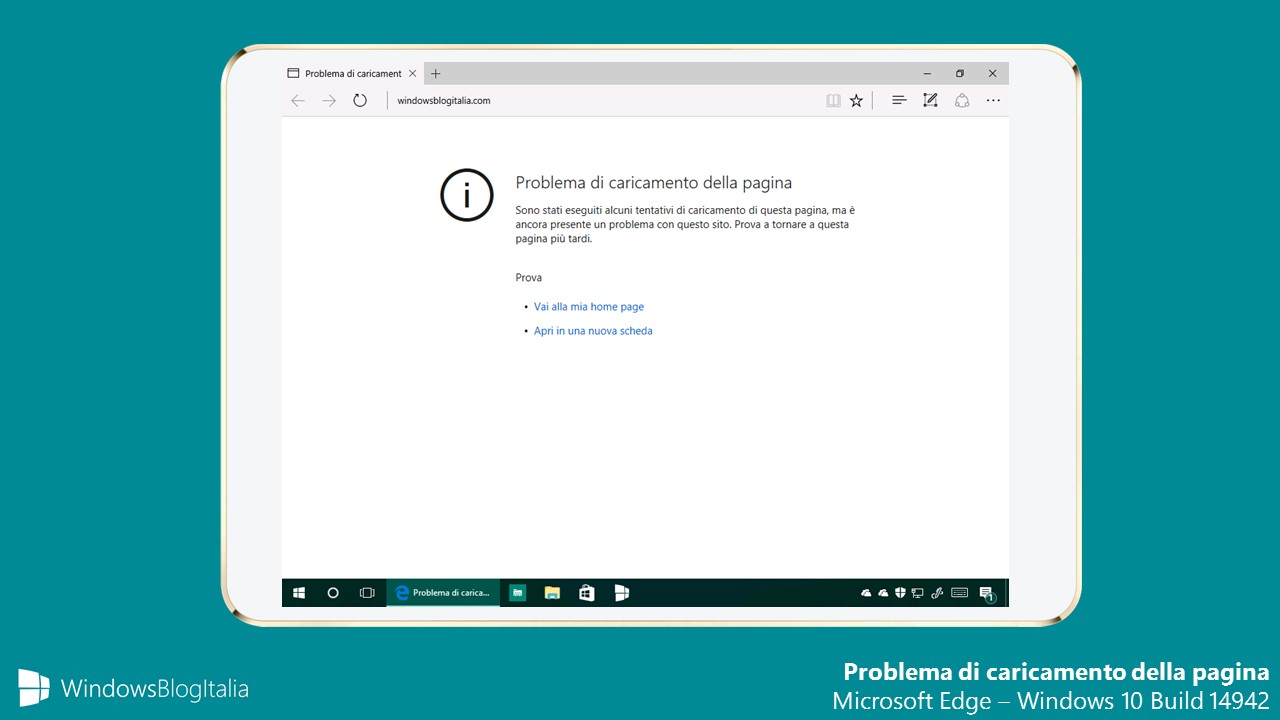Open the Hub panel
This screenshot has height=720, width=1280.
(x=899, y=101)
